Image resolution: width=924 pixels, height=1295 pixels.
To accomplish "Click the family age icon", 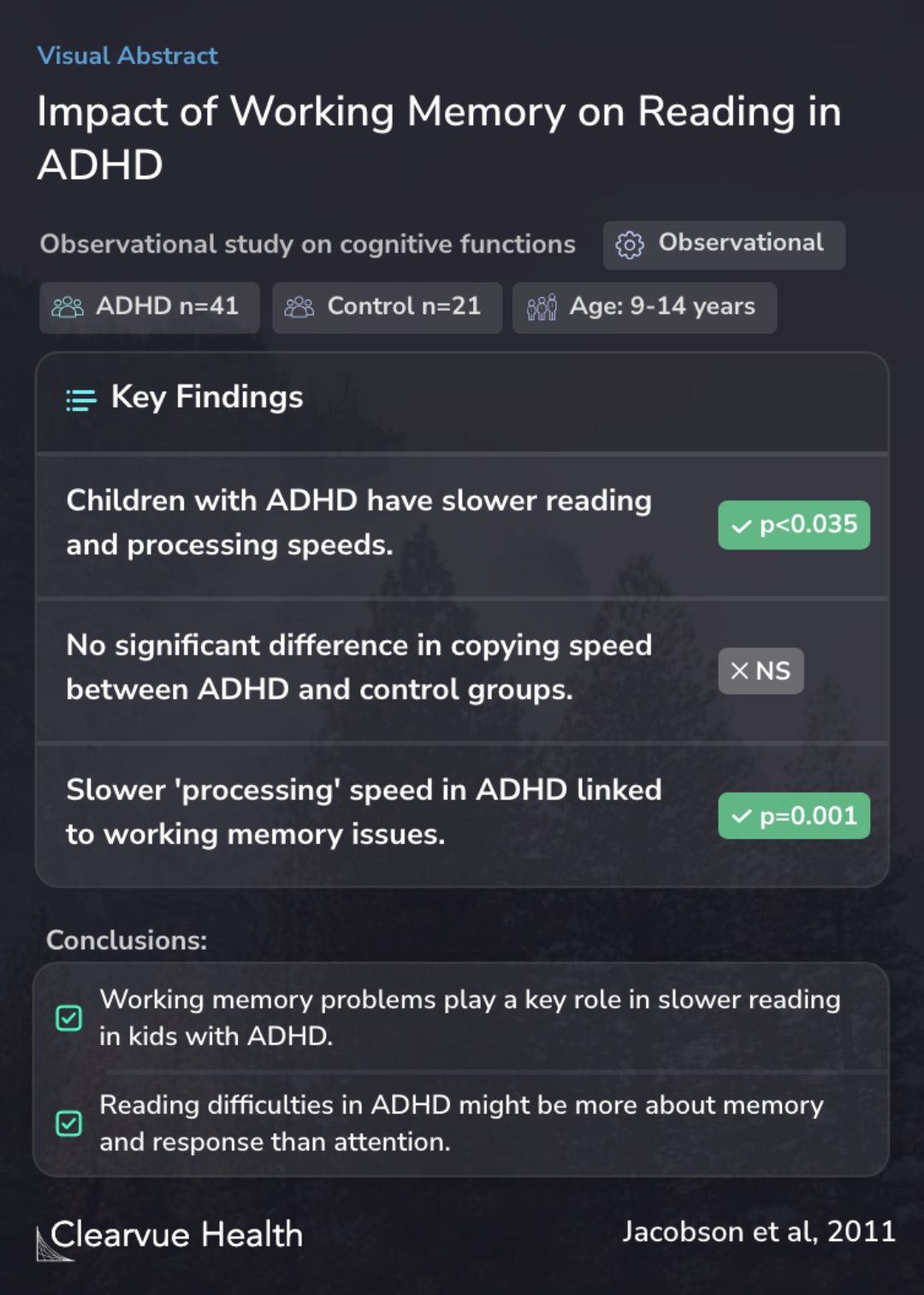I will pyautogui.click(x=542, y=307).
